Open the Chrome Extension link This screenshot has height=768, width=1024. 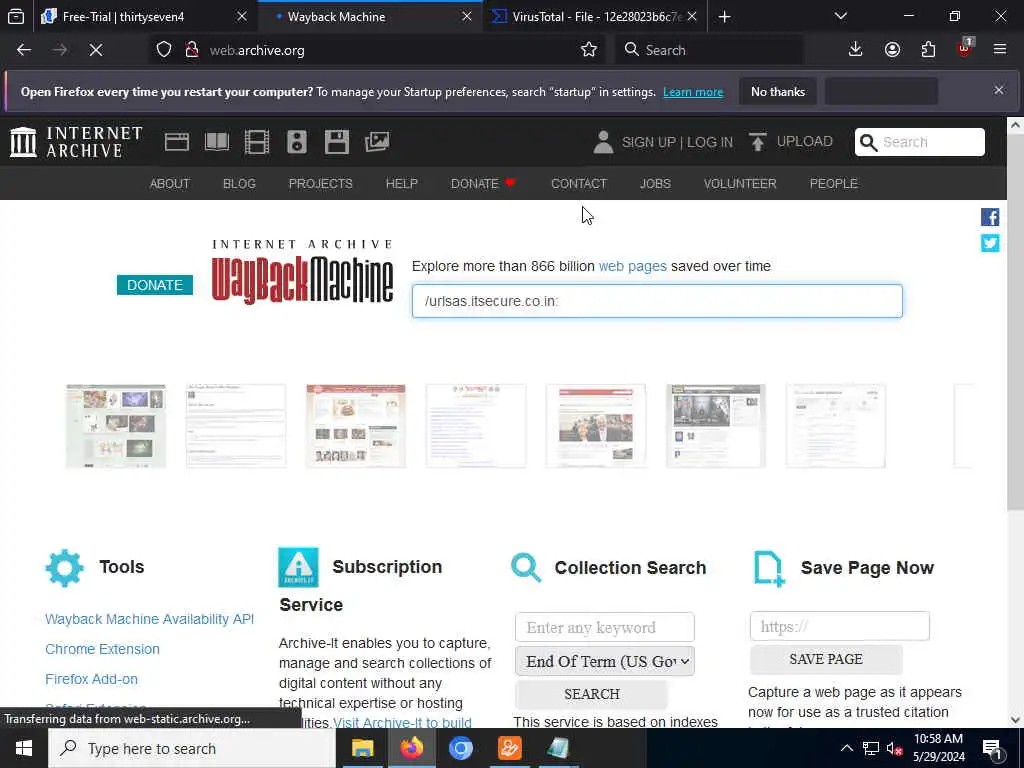point(103,648)
